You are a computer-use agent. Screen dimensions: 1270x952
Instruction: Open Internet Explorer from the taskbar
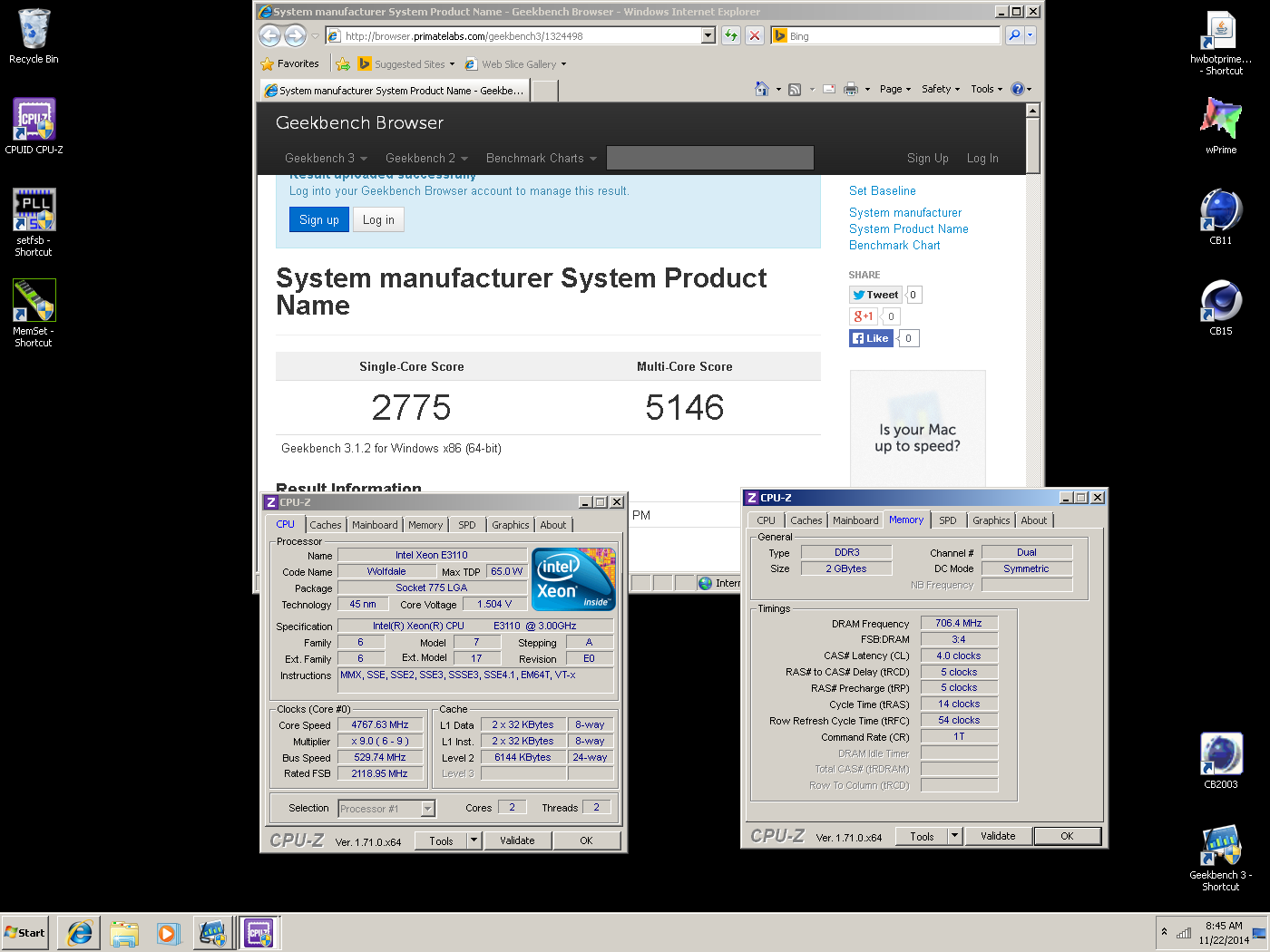(79, 932)
